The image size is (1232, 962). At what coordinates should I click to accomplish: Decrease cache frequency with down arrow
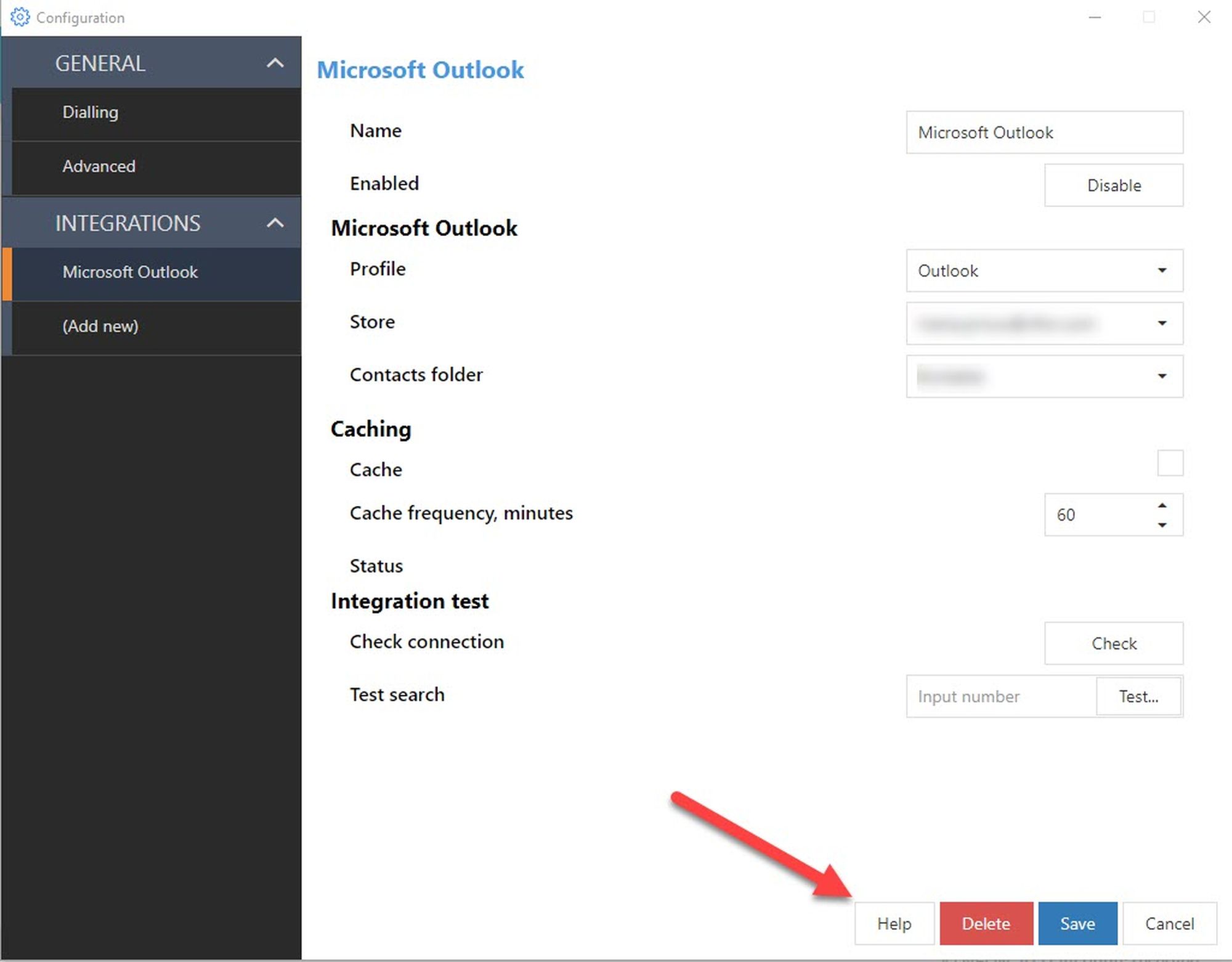click(1162, 525)
